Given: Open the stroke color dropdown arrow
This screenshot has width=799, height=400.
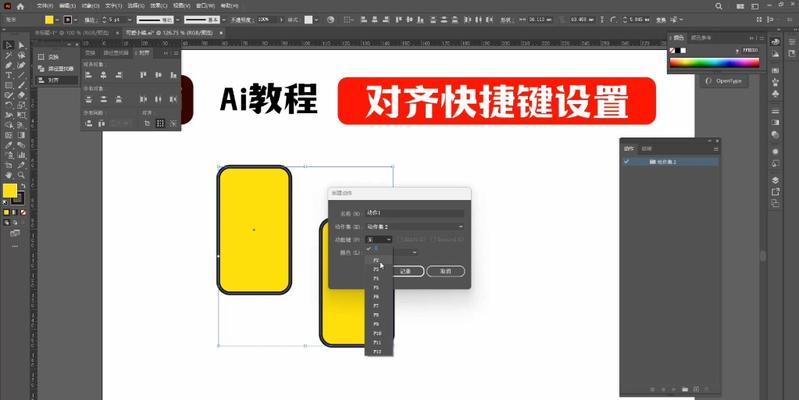Looking at the screenshot, I should point(76,20).
